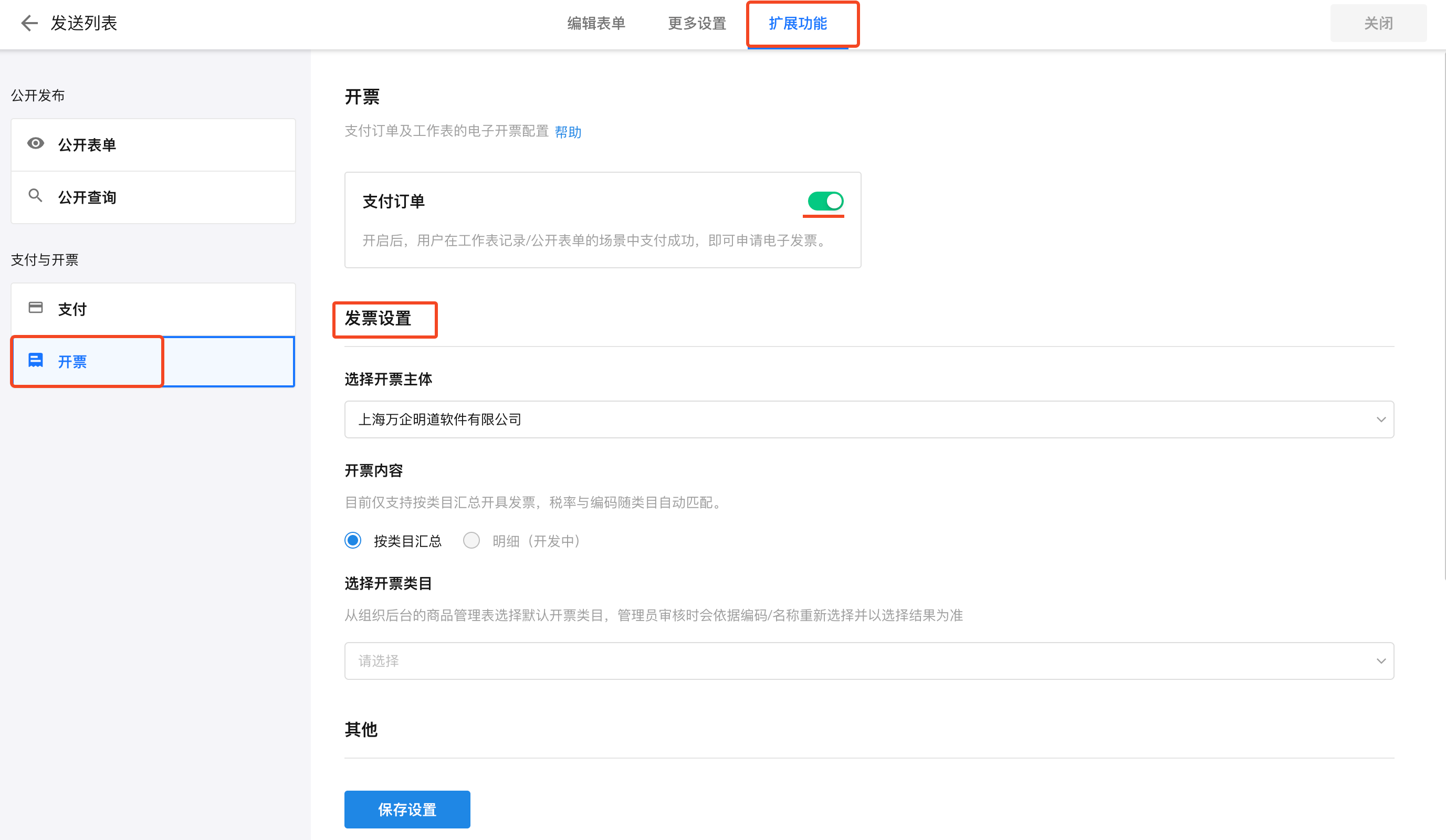Click the chevron in the 开票类目 dropdown
Screen dimensions: 1446x840
pyautogui.click(x=1380, y=661)
